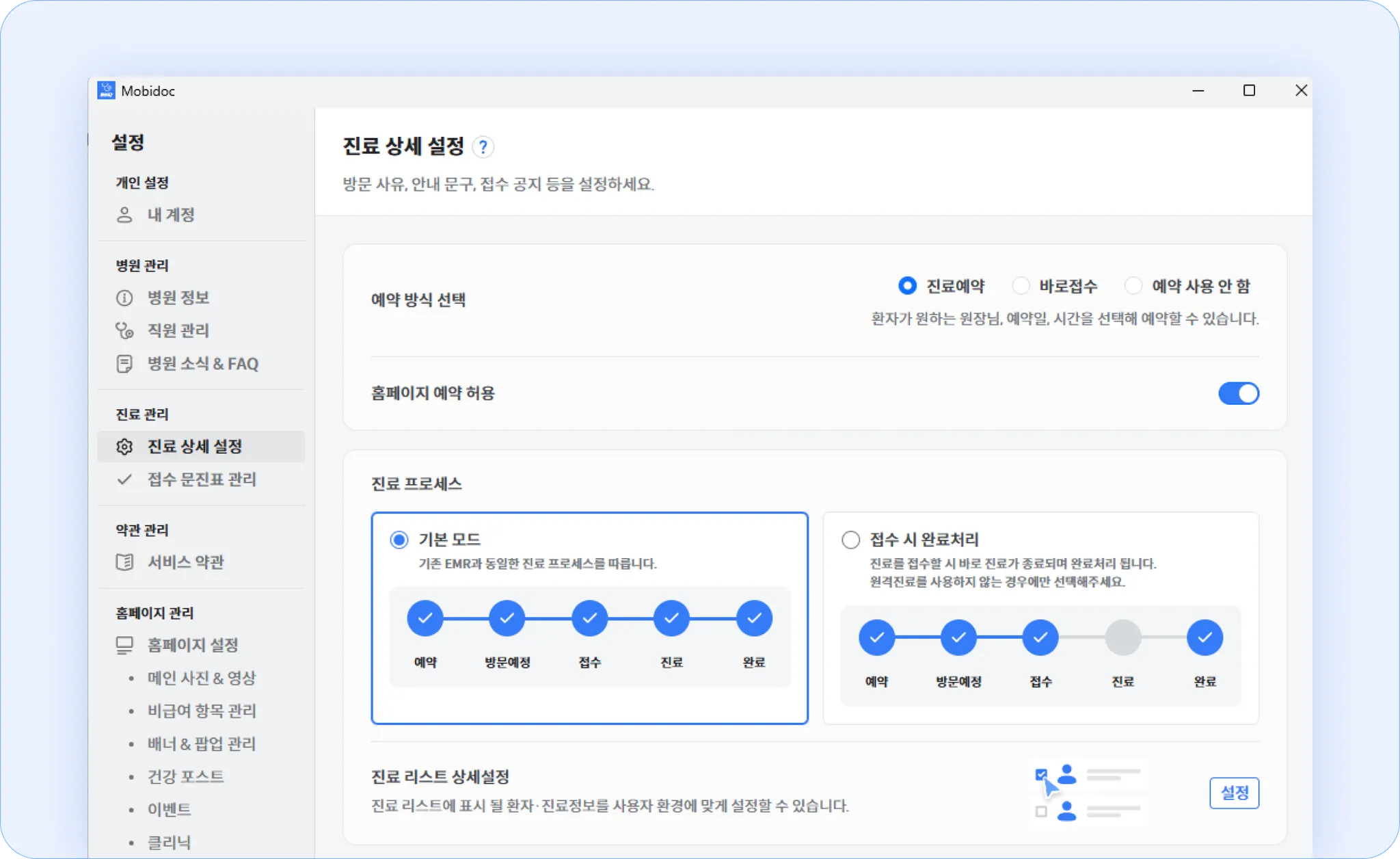Image resolution: width=1400 pixels, height=859 pixels.
Task: Click the 병원 소식 & FAQ document icon
Action: 124,364
